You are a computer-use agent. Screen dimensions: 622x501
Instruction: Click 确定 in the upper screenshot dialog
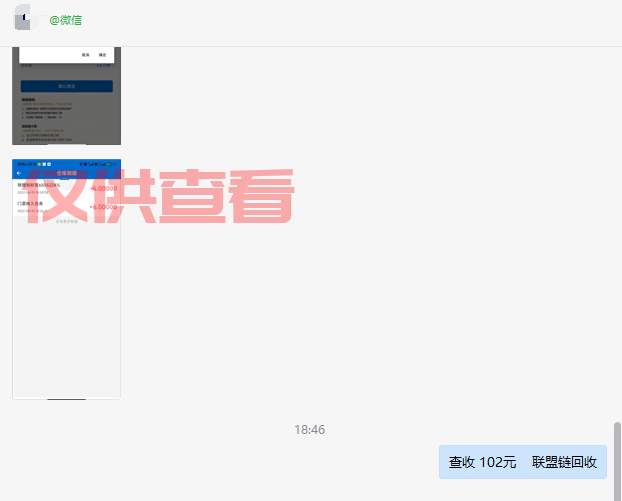(103, 54)
